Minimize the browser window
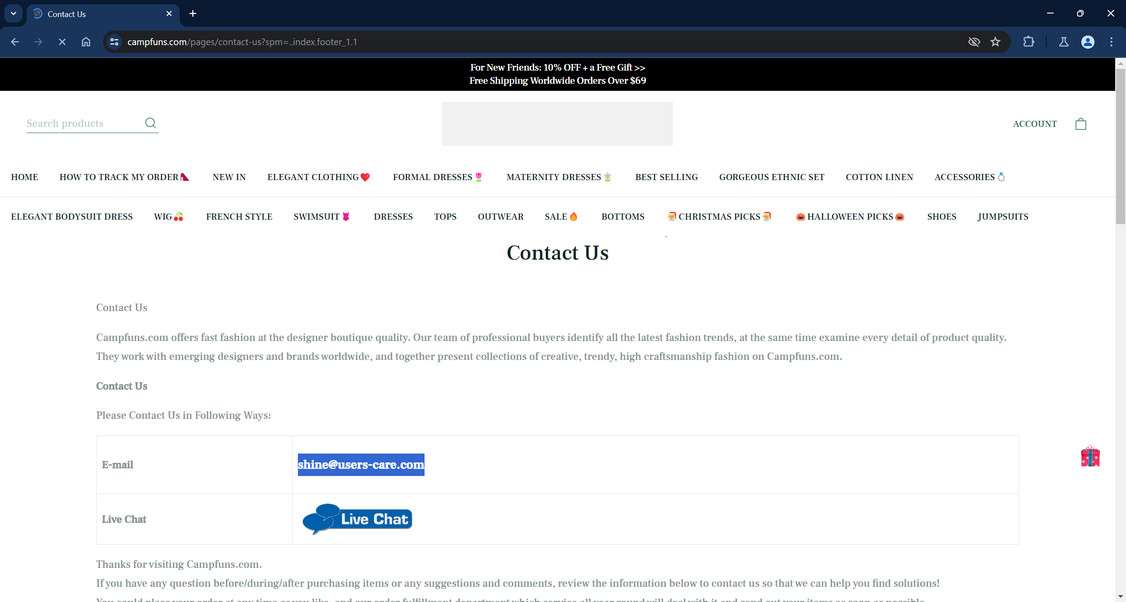 [1050, 14]
